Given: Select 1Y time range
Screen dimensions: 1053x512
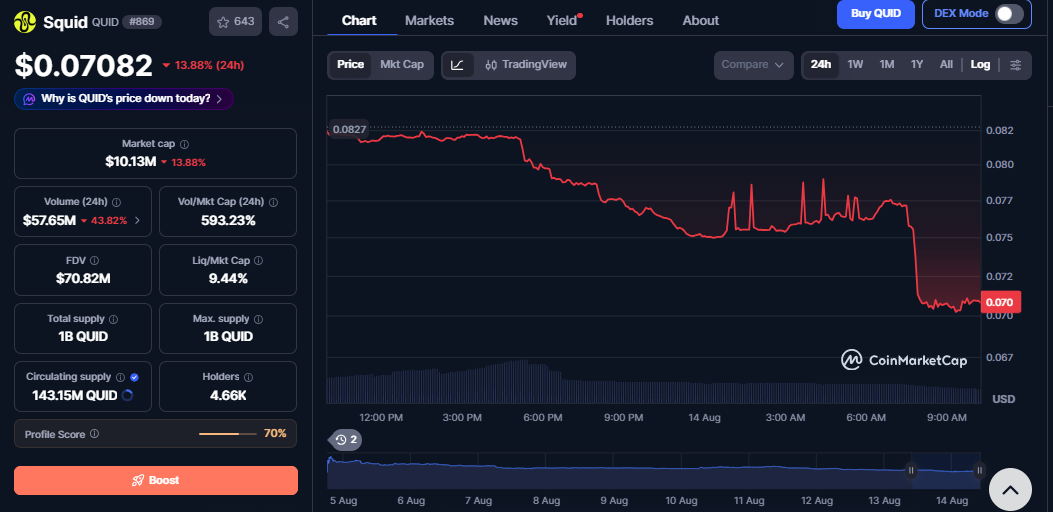Looking at the screenshot, I should 917,65.
